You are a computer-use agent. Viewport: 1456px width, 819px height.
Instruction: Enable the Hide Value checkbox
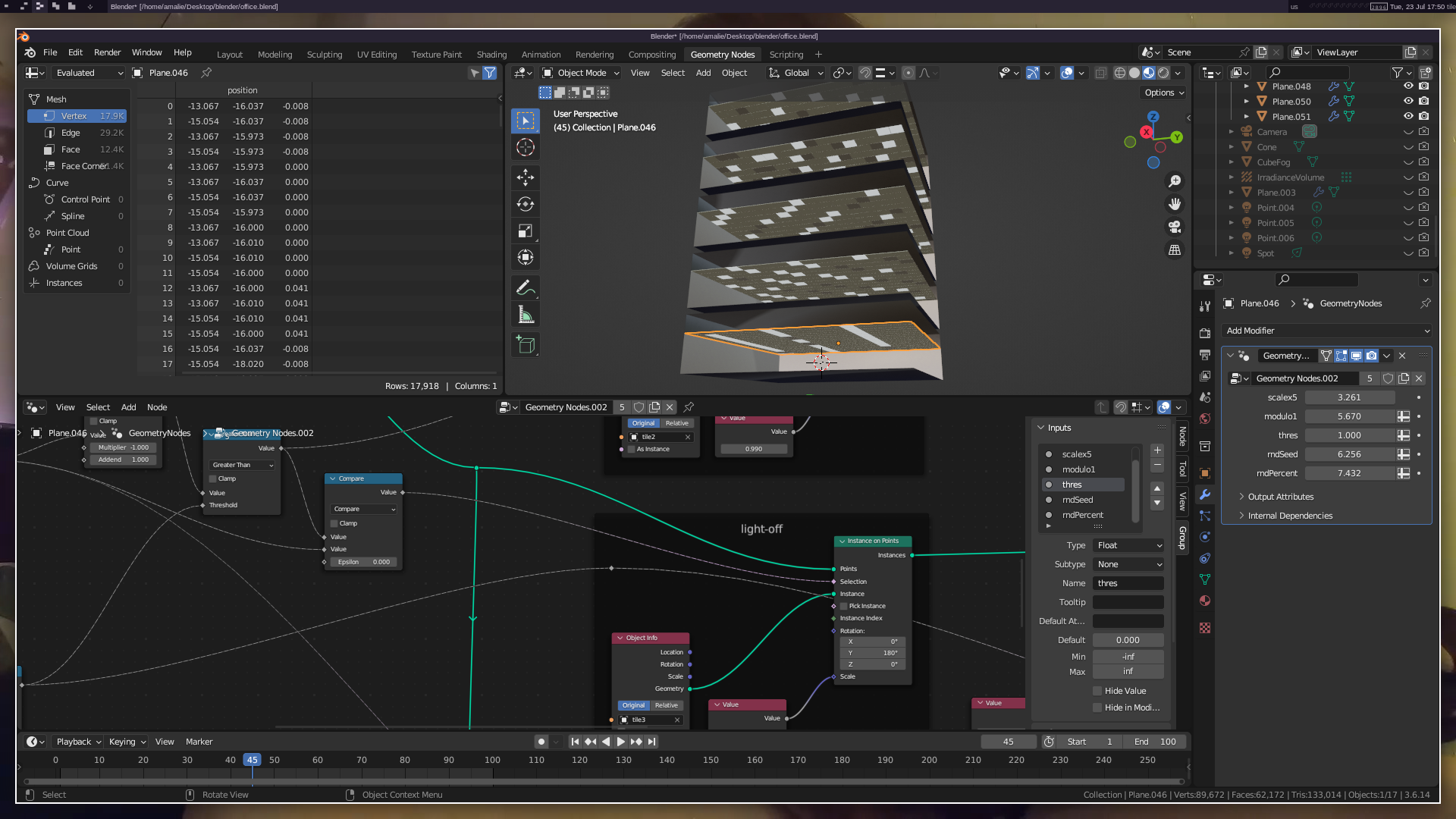[x=1097, y=691]
